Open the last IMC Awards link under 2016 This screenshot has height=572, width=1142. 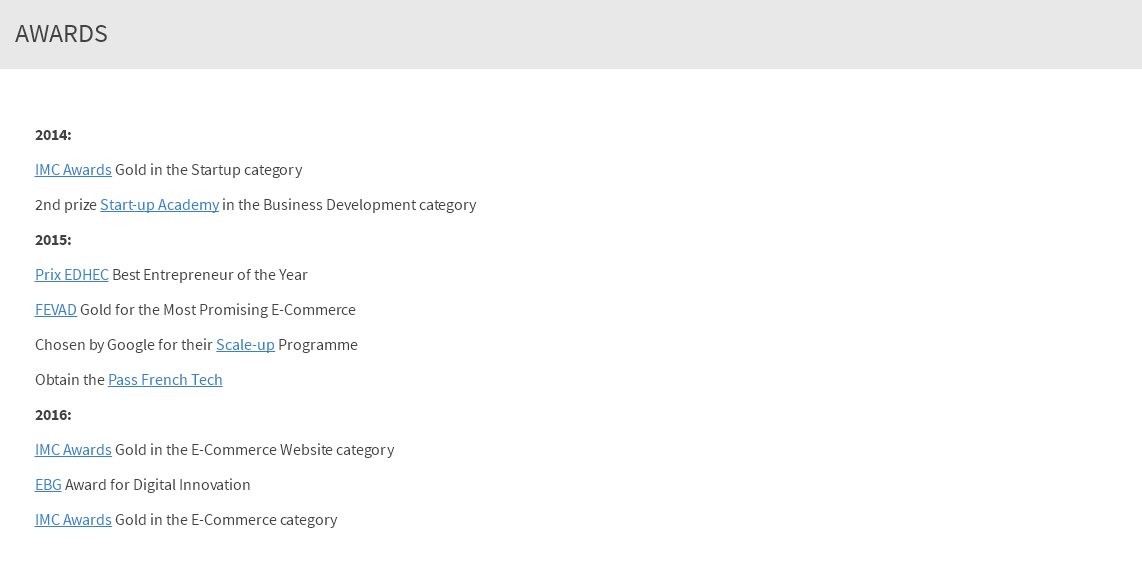[73, 520]
